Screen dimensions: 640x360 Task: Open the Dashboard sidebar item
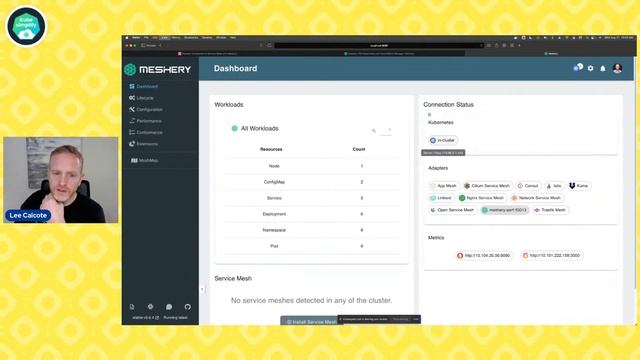click(144, 87)
